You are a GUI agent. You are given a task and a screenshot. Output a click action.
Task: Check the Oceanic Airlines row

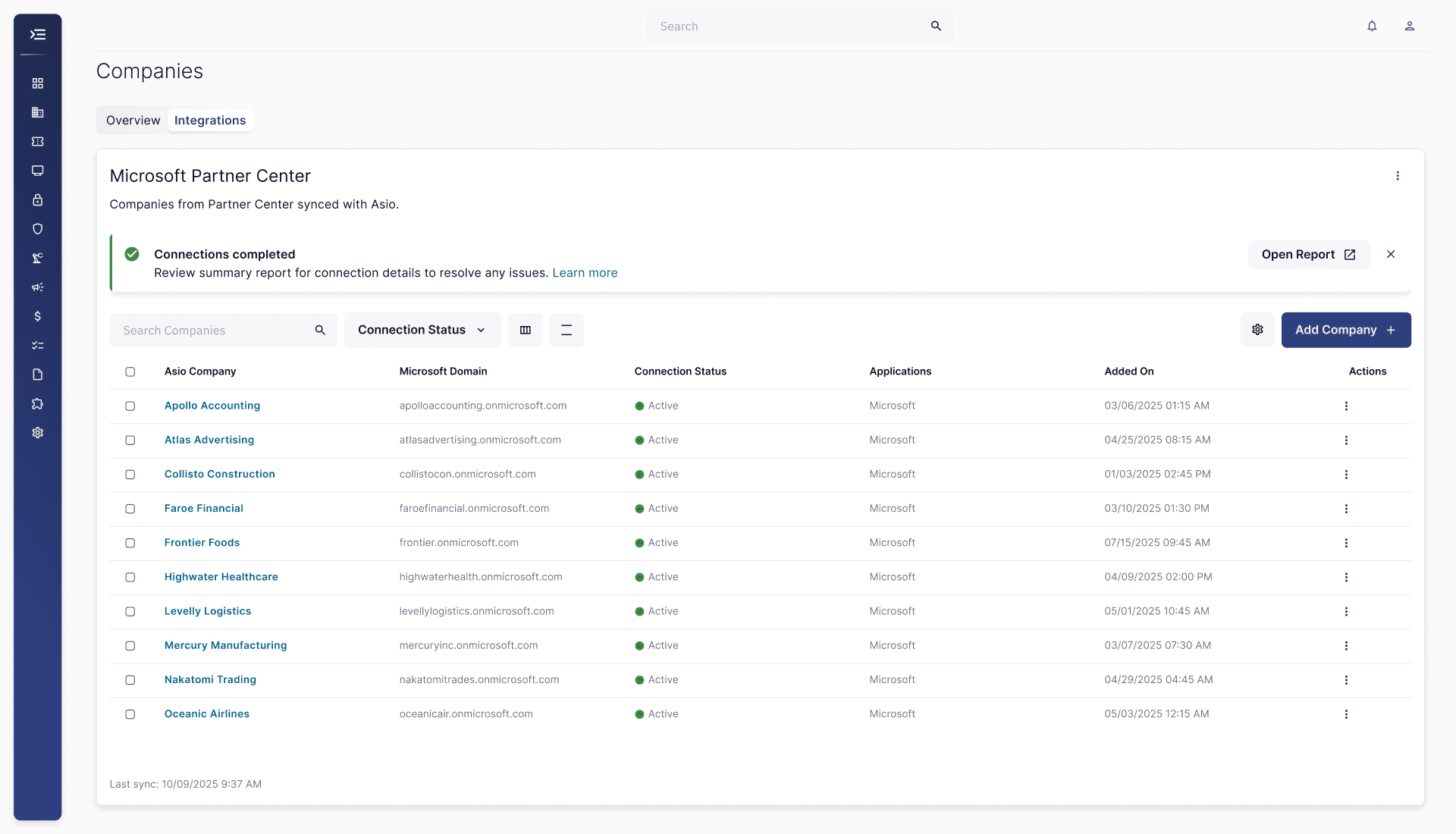click(130, 715)
